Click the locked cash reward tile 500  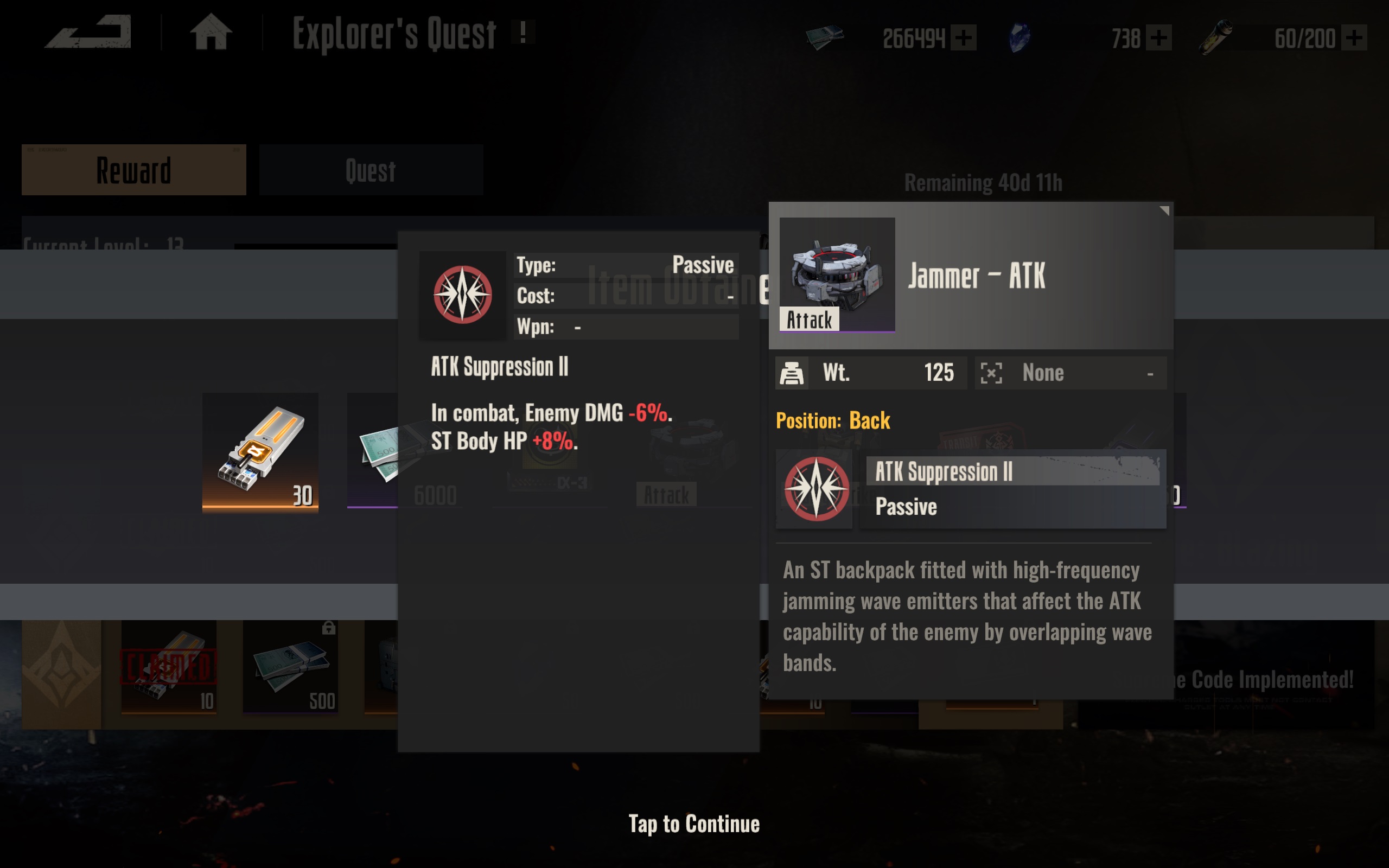point(290,667)
